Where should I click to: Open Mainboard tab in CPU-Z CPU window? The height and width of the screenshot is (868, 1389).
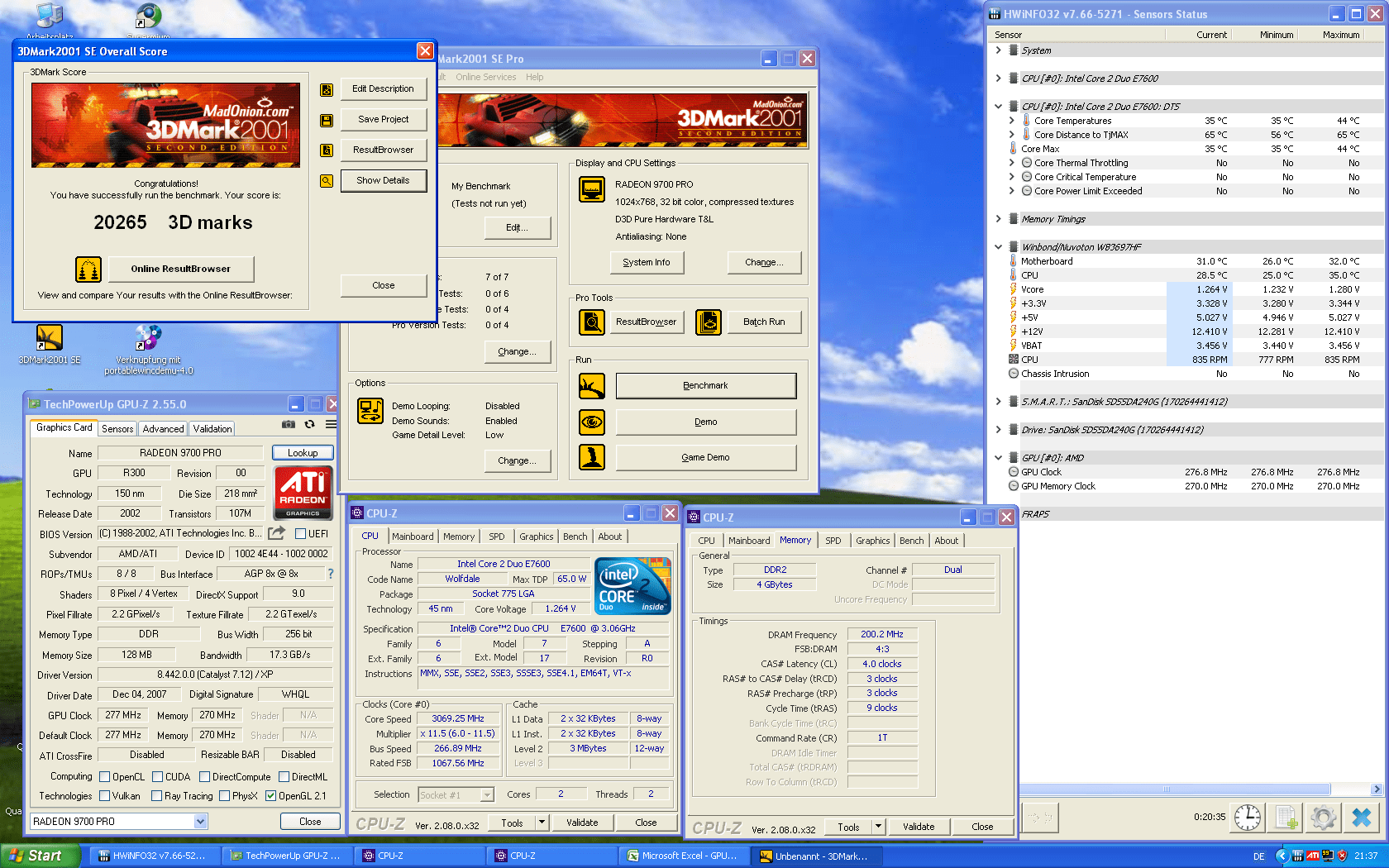tap(413, 537)
